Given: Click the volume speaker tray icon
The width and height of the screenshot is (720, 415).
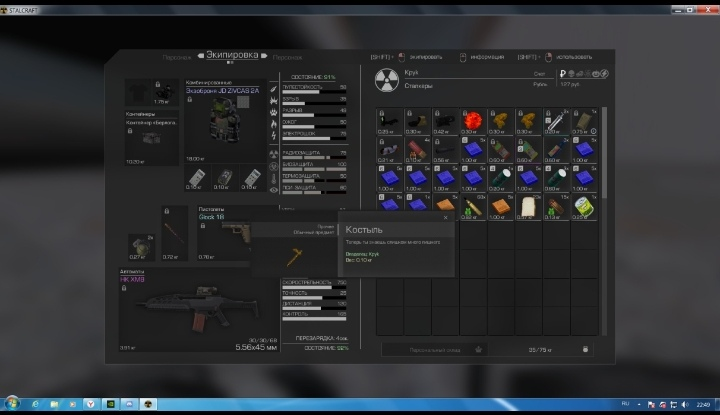Looking at the screenshot, I should (x=685, y=404).
